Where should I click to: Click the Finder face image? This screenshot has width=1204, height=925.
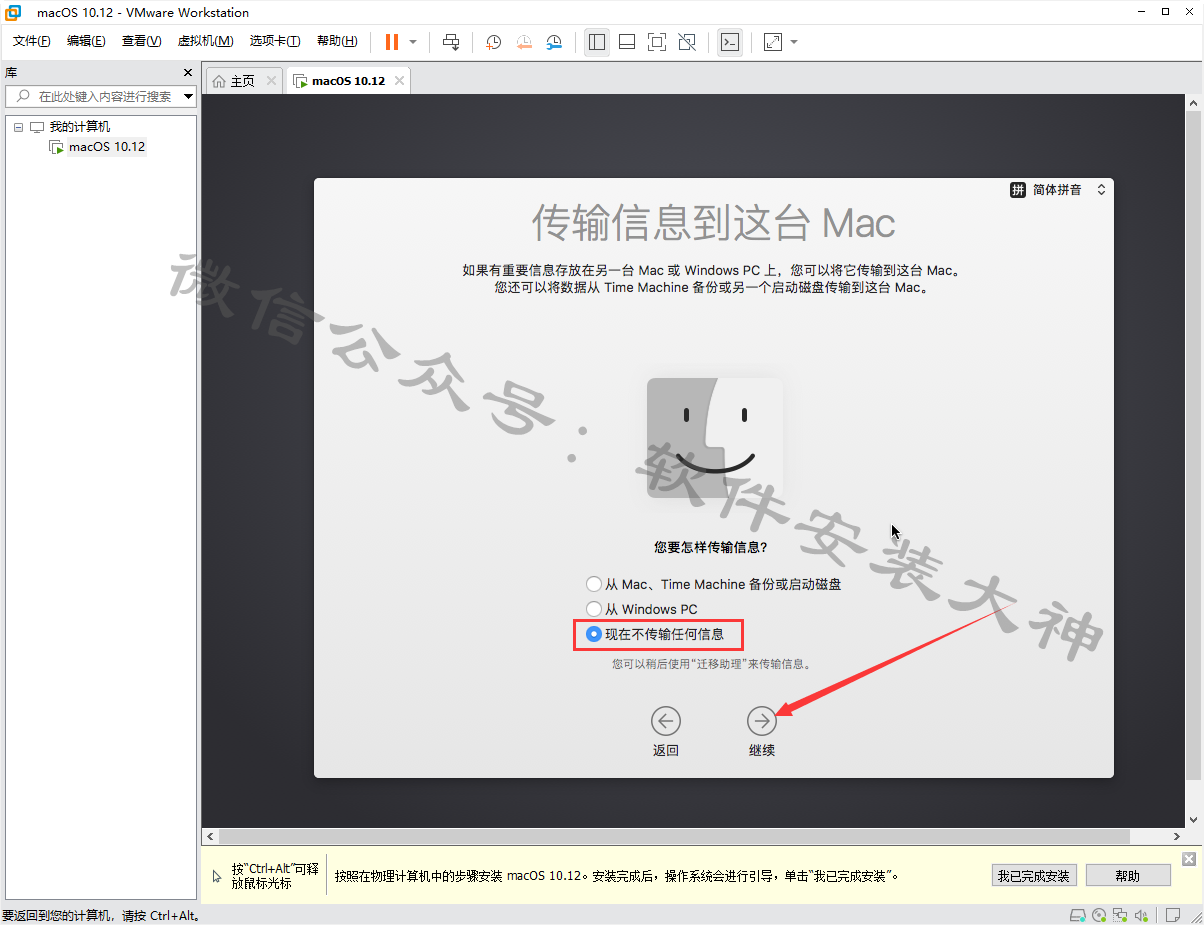(x=715, y=438)
